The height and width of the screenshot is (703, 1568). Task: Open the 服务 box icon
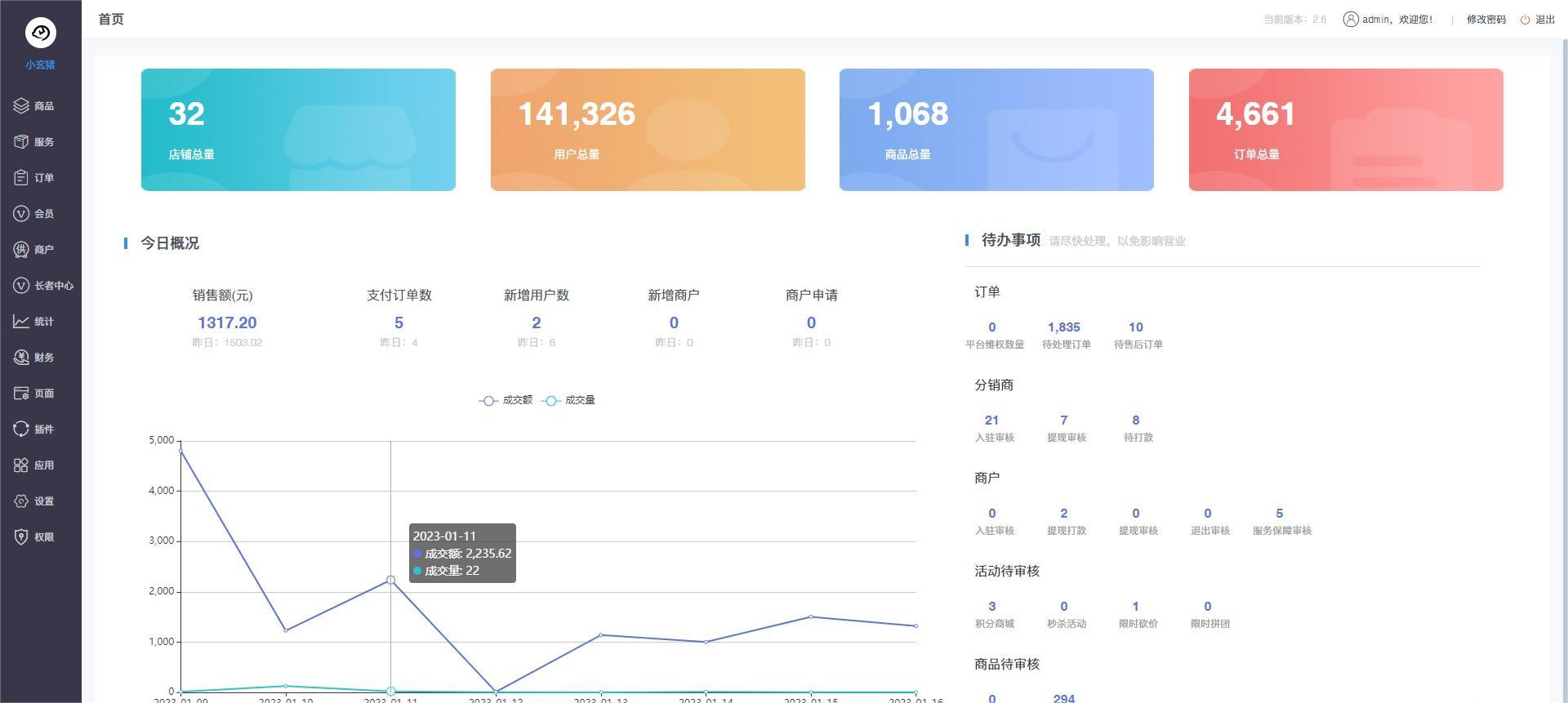(x=21, y=142)
